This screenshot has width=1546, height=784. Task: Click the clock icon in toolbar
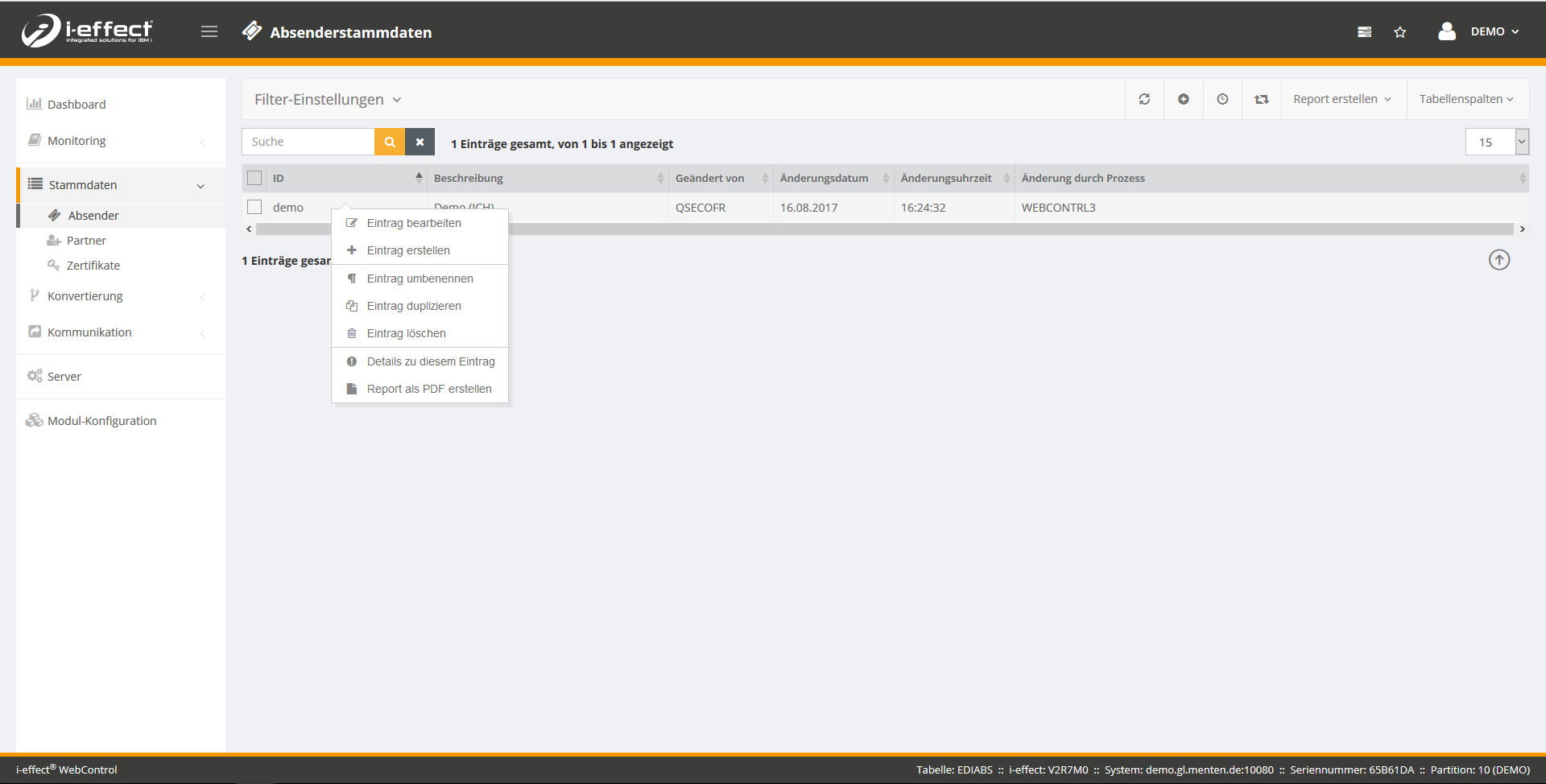tap(1222, 99)
